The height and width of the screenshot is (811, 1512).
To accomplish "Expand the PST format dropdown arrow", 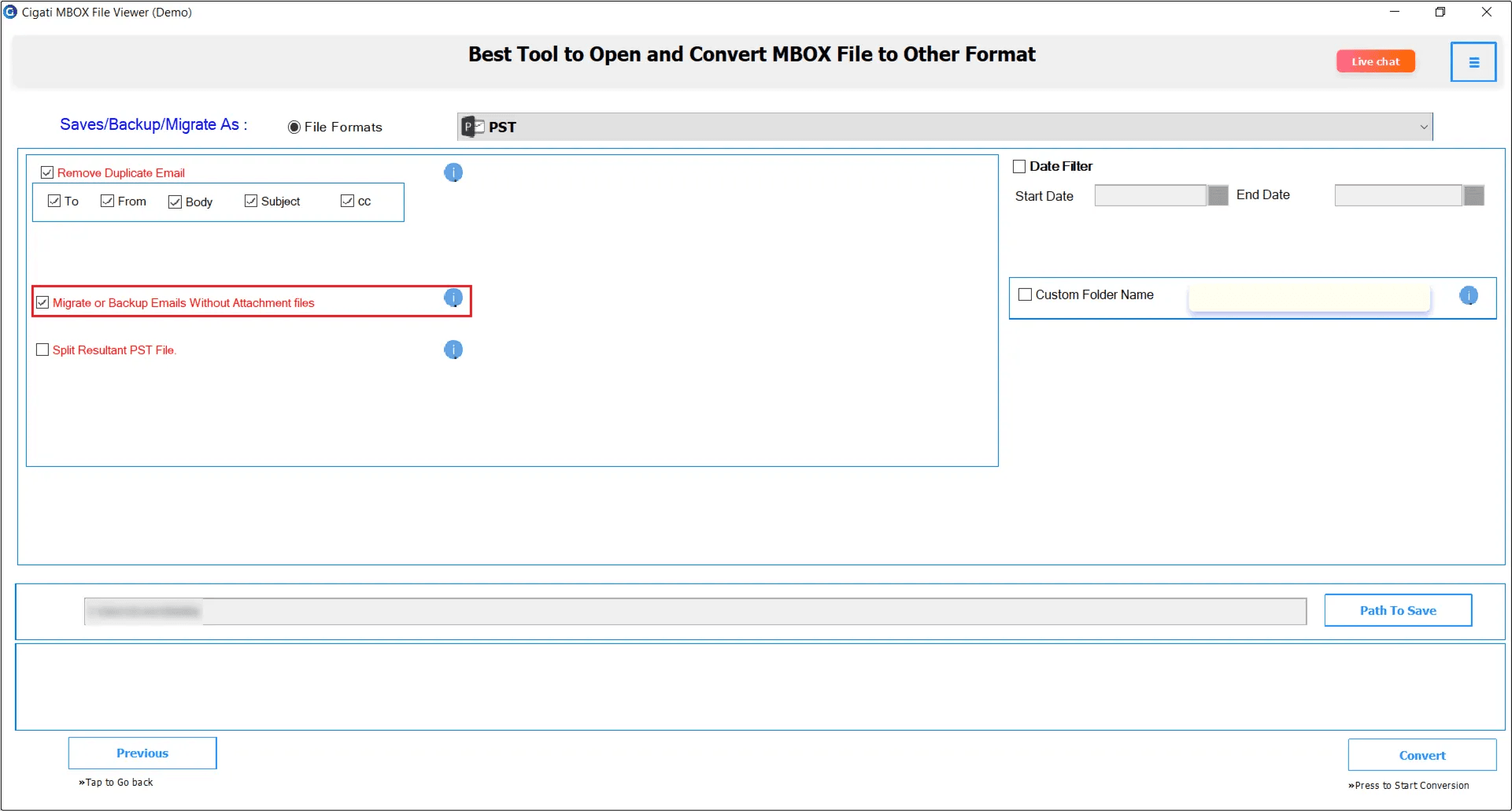I will pos(1423,127).
